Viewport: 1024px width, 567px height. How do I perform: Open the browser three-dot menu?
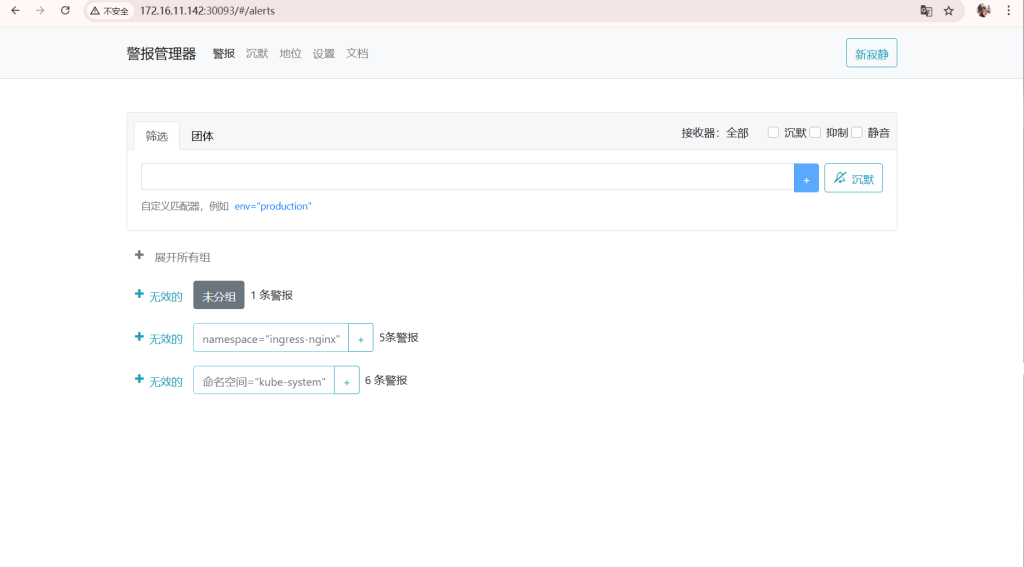1008,10
